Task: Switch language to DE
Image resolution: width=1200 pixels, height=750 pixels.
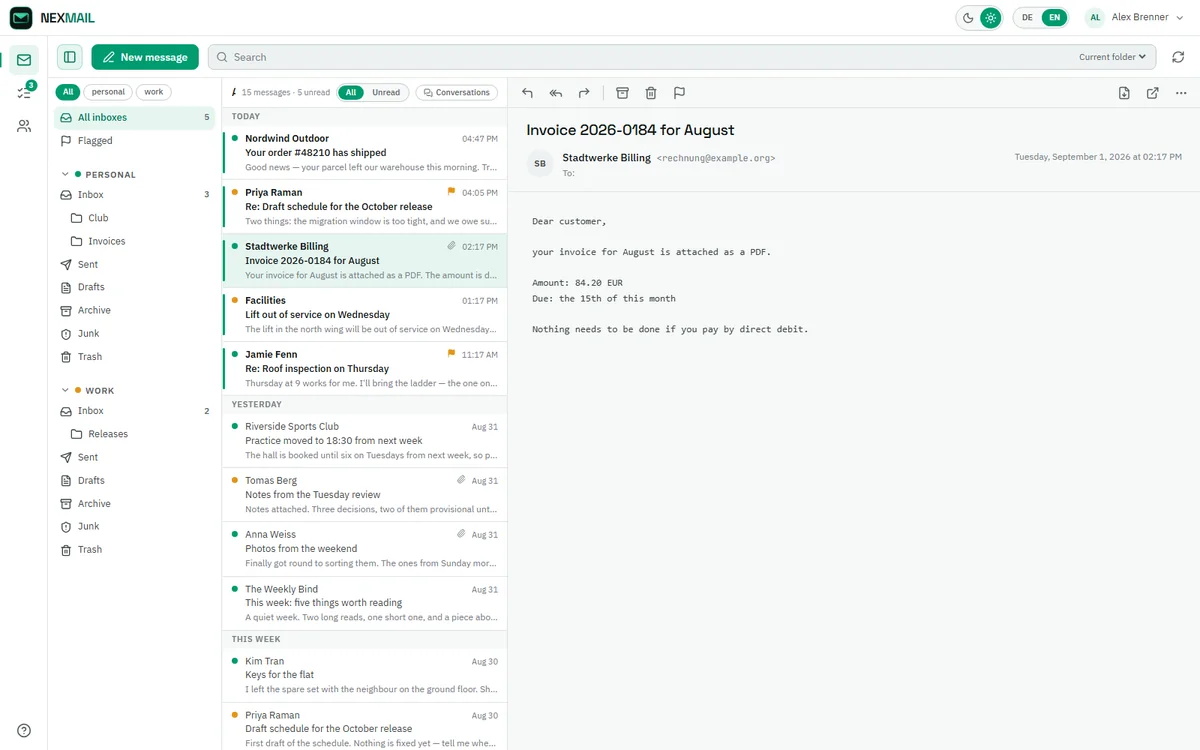Action: [1027, 17]
